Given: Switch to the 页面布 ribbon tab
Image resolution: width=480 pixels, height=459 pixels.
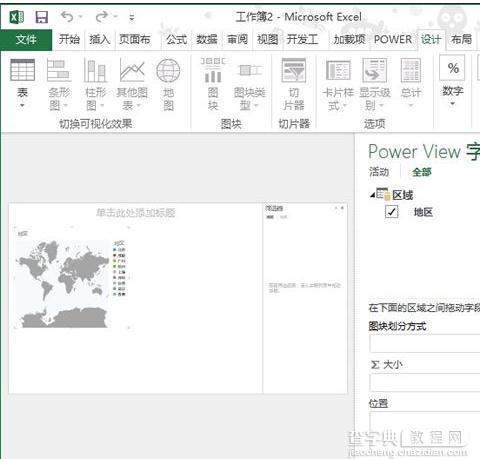Looking at the screenshot, I should [135, 40].
